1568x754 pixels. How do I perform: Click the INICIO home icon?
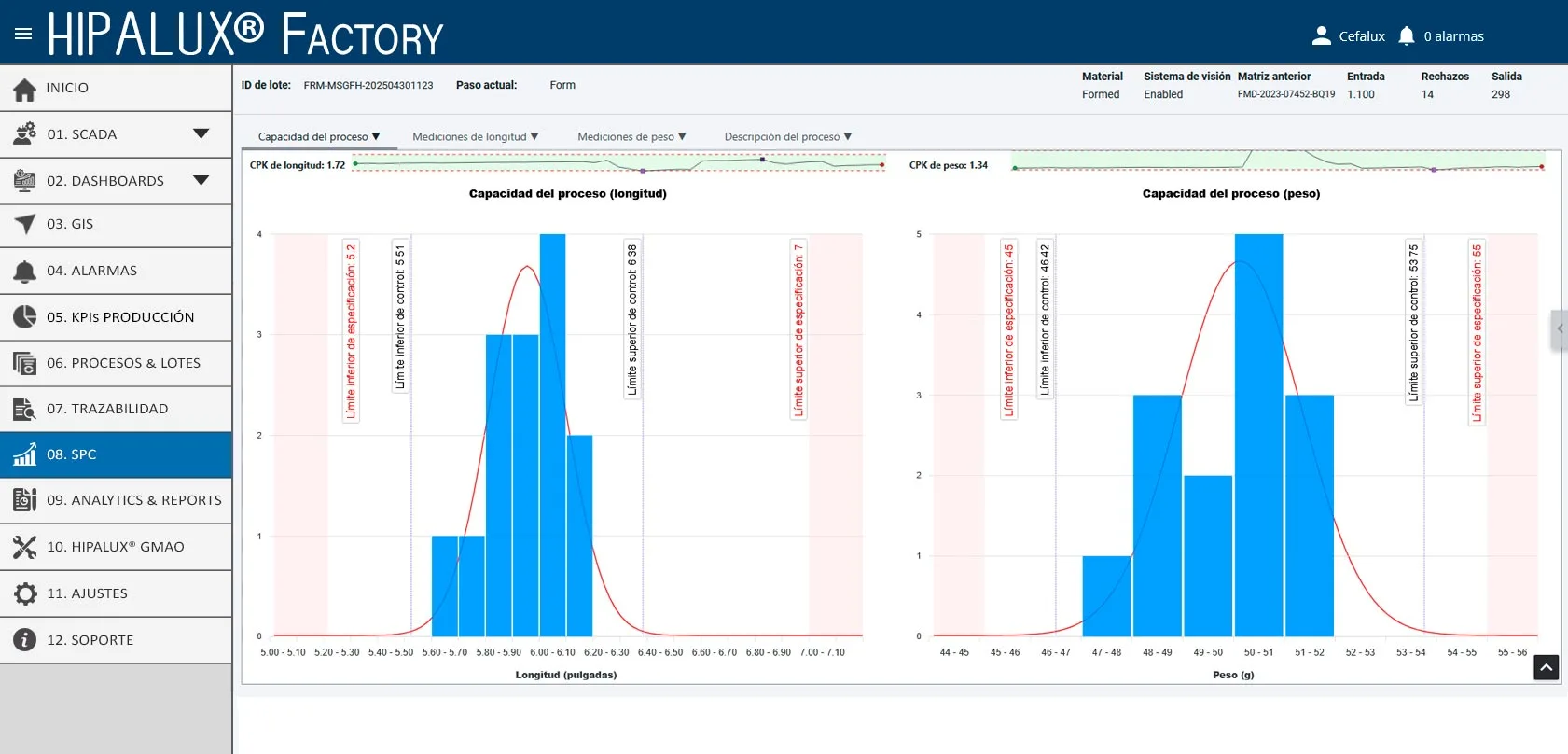point(25,89)
